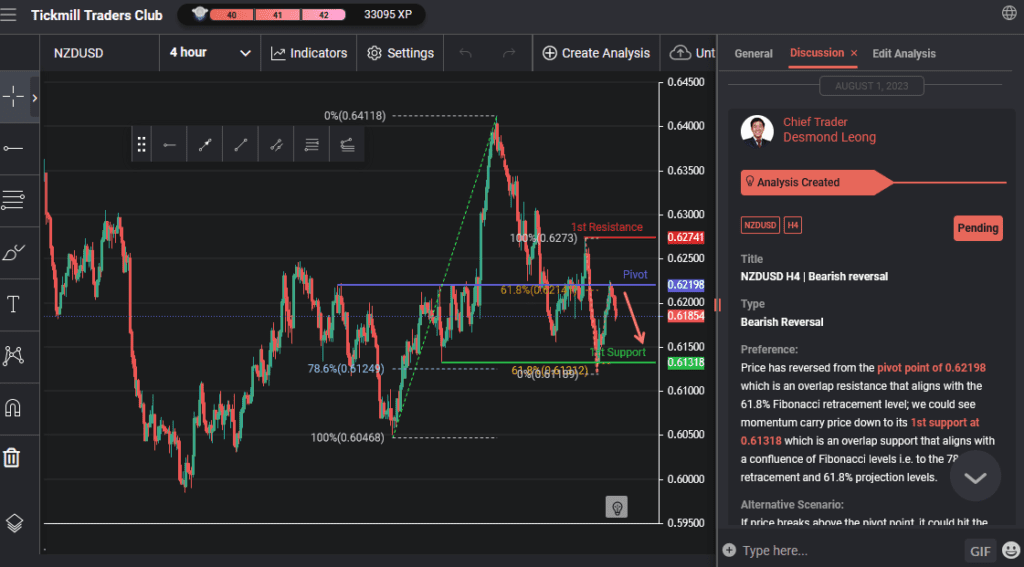Click the blue 0.62198 pivot price label
The height and width of the screenshot is (567, 1024).
(x=686, y=285)
